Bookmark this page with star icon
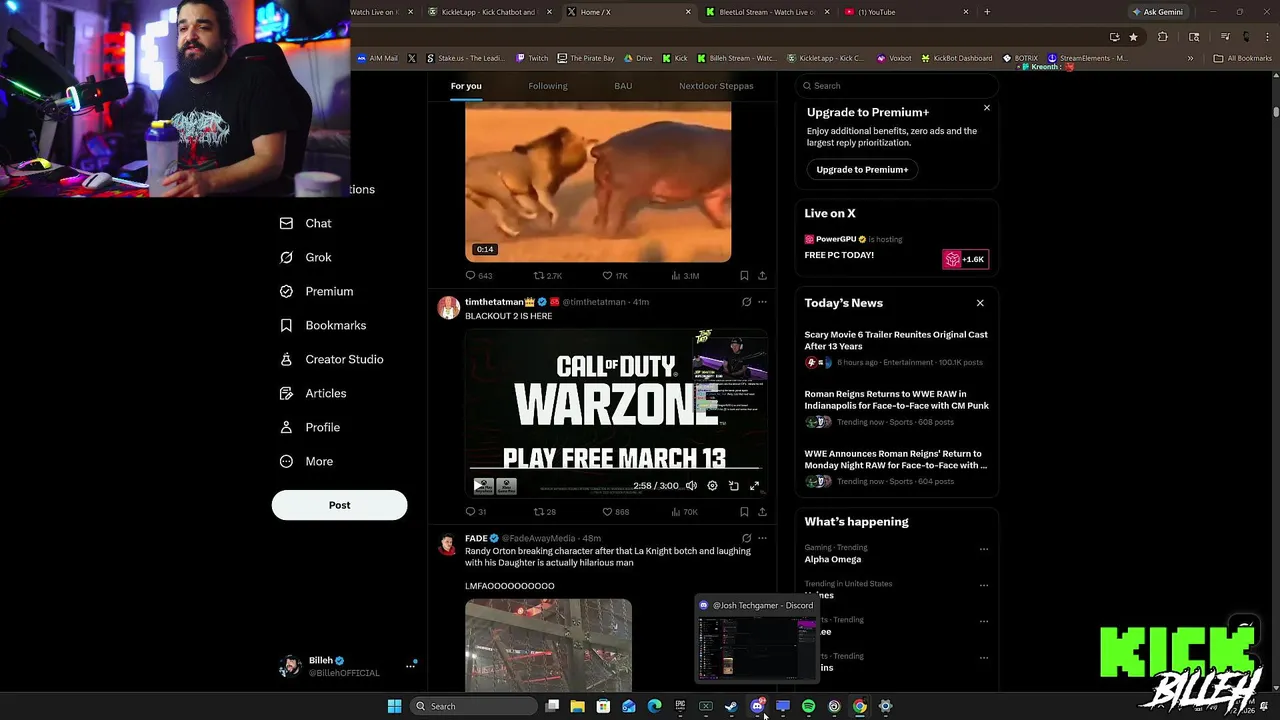The height and width of the screenshot is (720, 1280). pos(1133,37)
